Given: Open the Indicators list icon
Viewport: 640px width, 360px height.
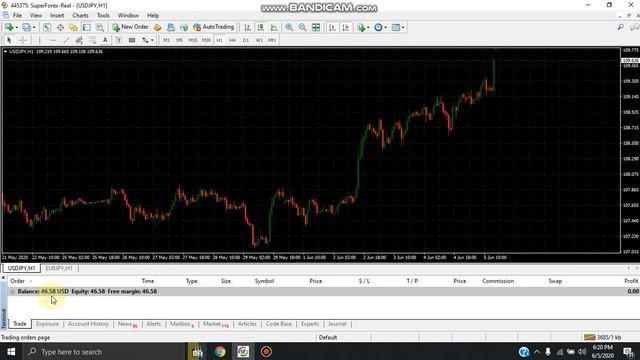Looking at the screenshot, I should [361, 27].
